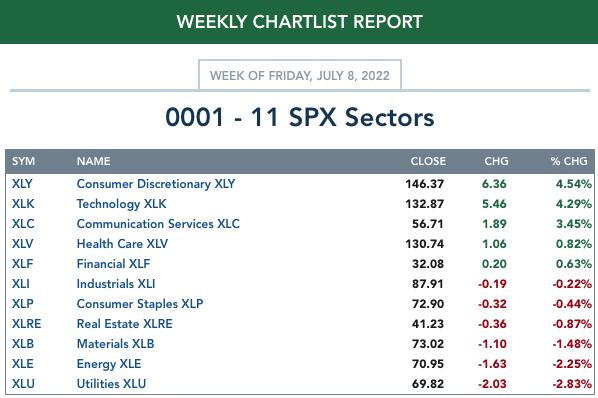
Task: Open Health Care XLV link
Action: click(x=122, y=244)
